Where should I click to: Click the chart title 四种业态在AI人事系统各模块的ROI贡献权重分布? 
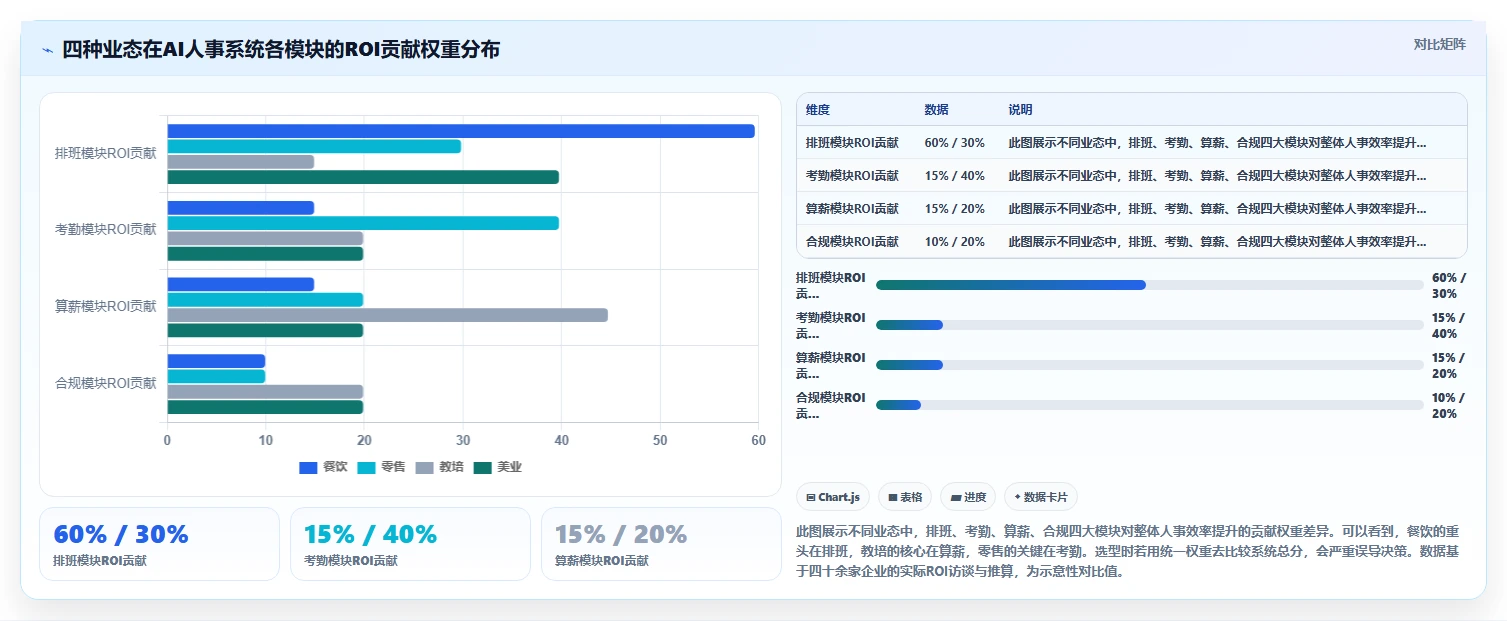pos(281,49)
